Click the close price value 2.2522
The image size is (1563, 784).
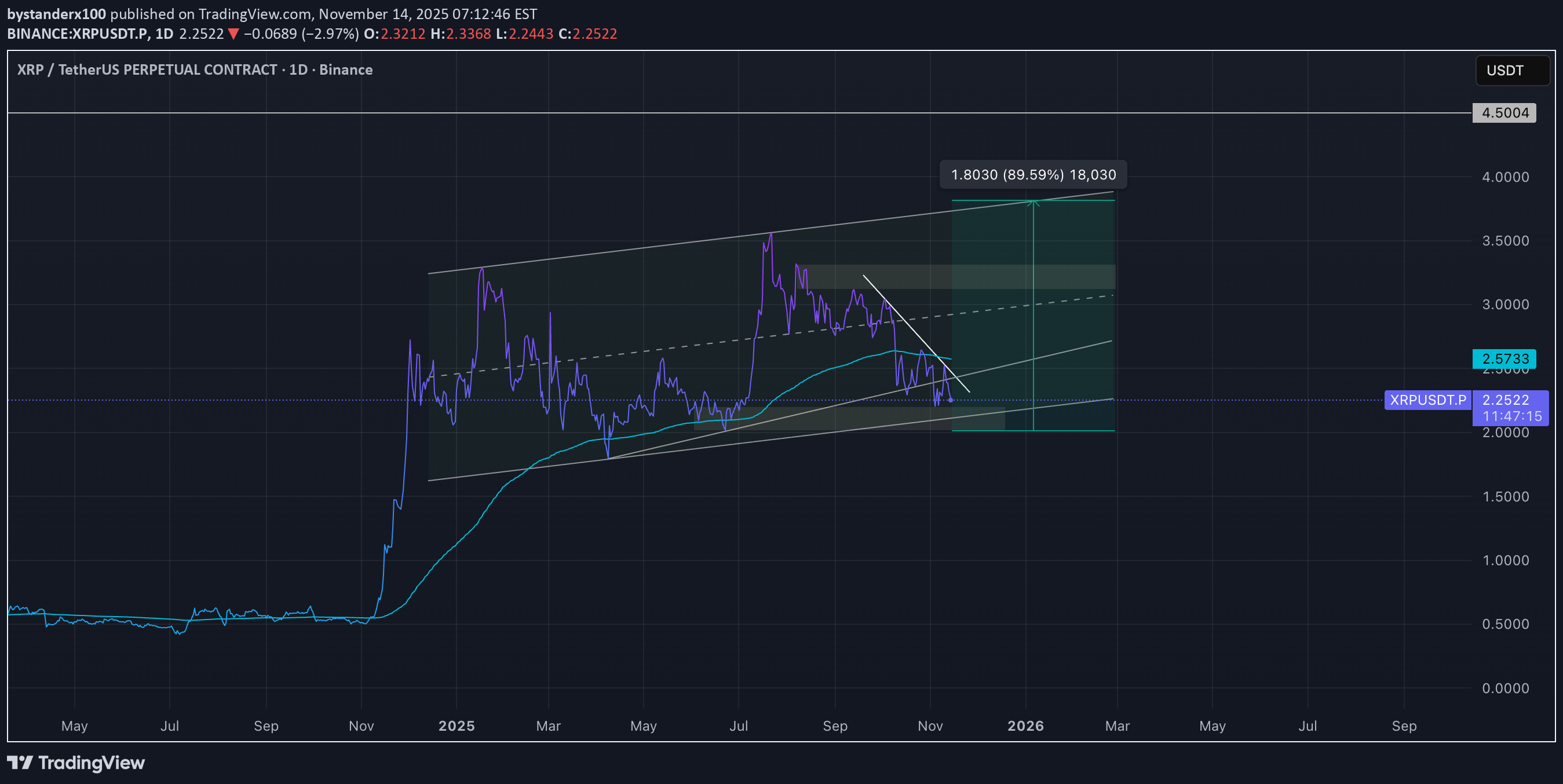click(x=595, y=35)
